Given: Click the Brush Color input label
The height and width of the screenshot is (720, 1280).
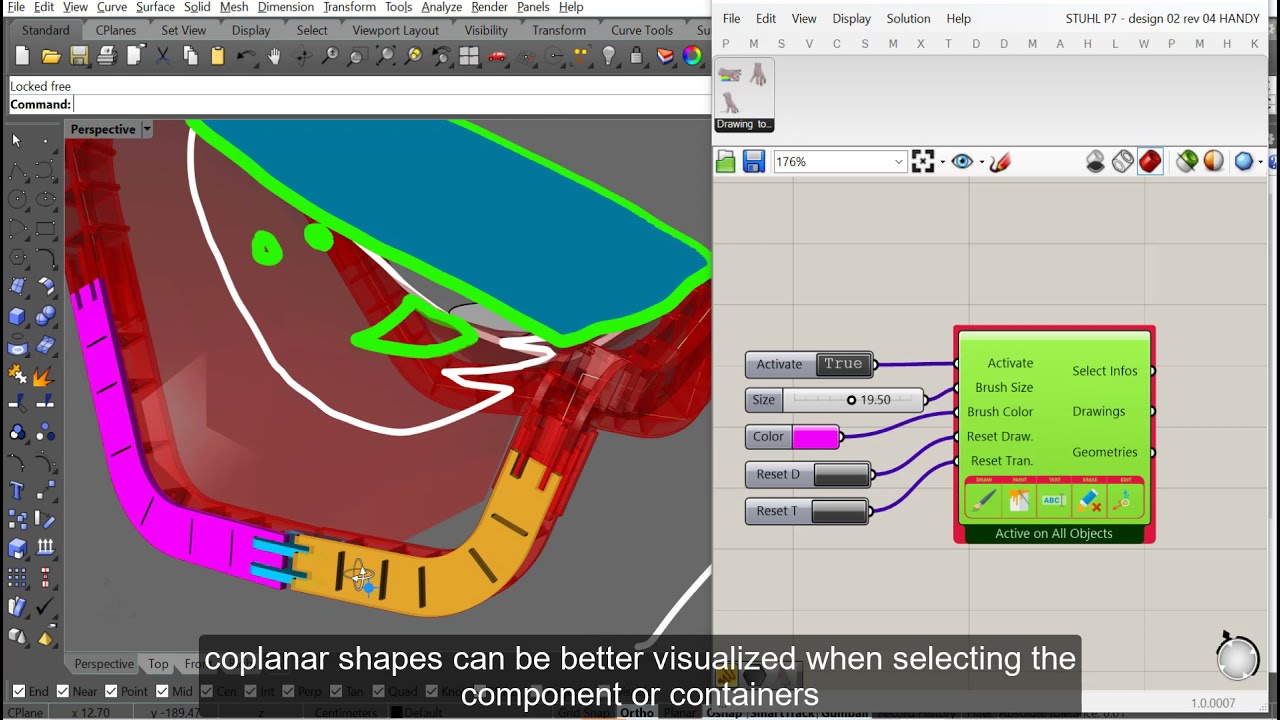Looking at the screenshot, I should [x=1000, y=412].
